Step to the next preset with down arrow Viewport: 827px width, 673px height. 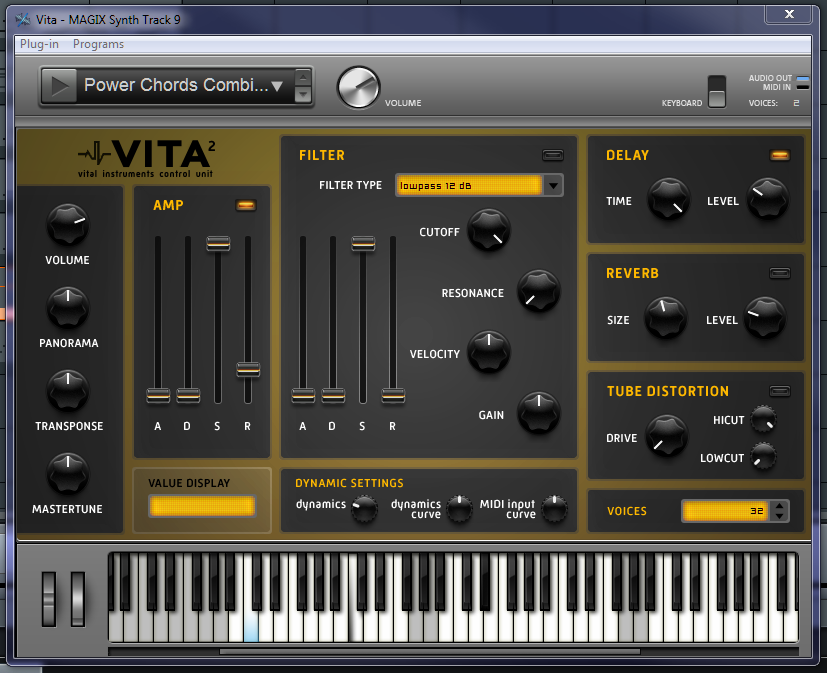click(x=303, y=94)
